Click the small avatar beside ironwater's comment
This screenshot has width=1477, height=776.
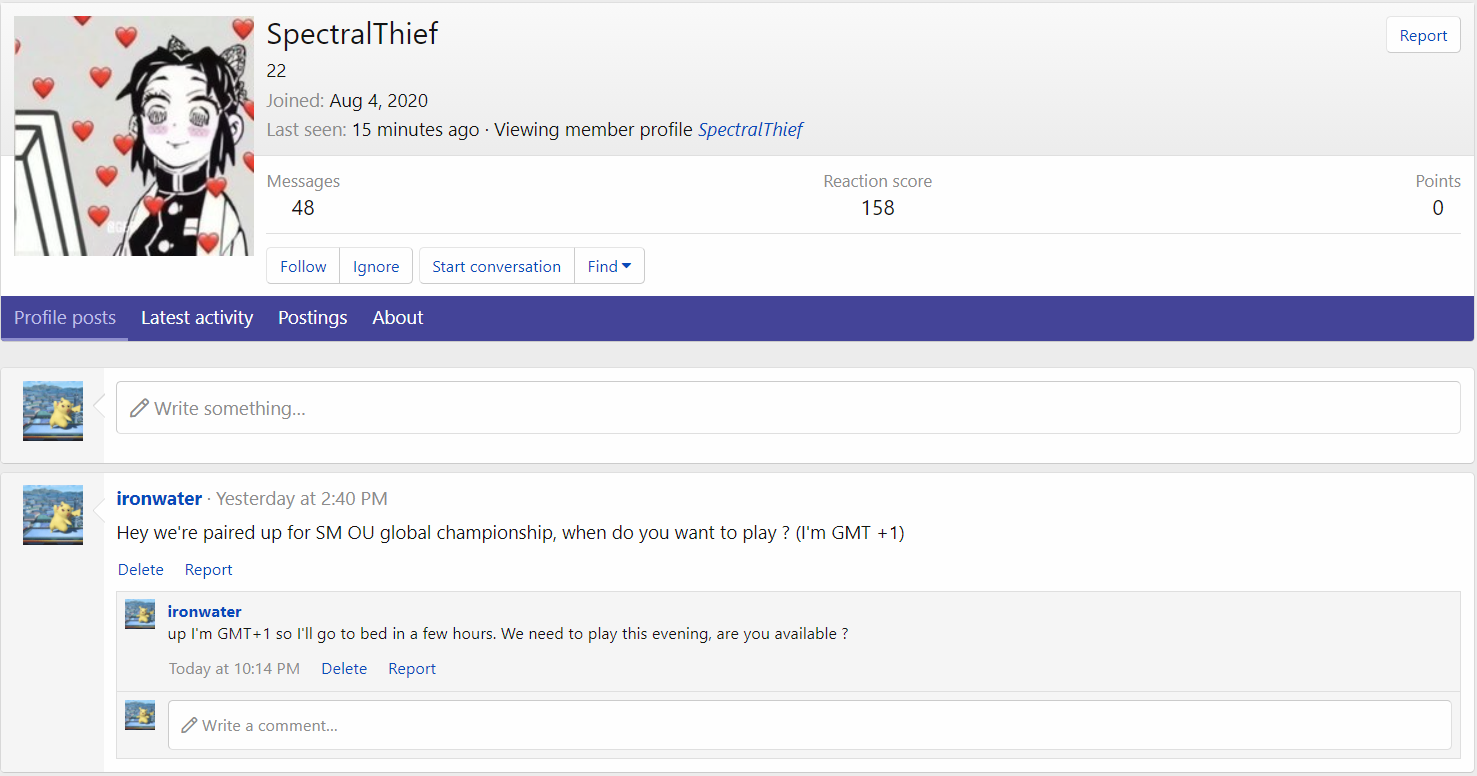click(x=140, y=614)
